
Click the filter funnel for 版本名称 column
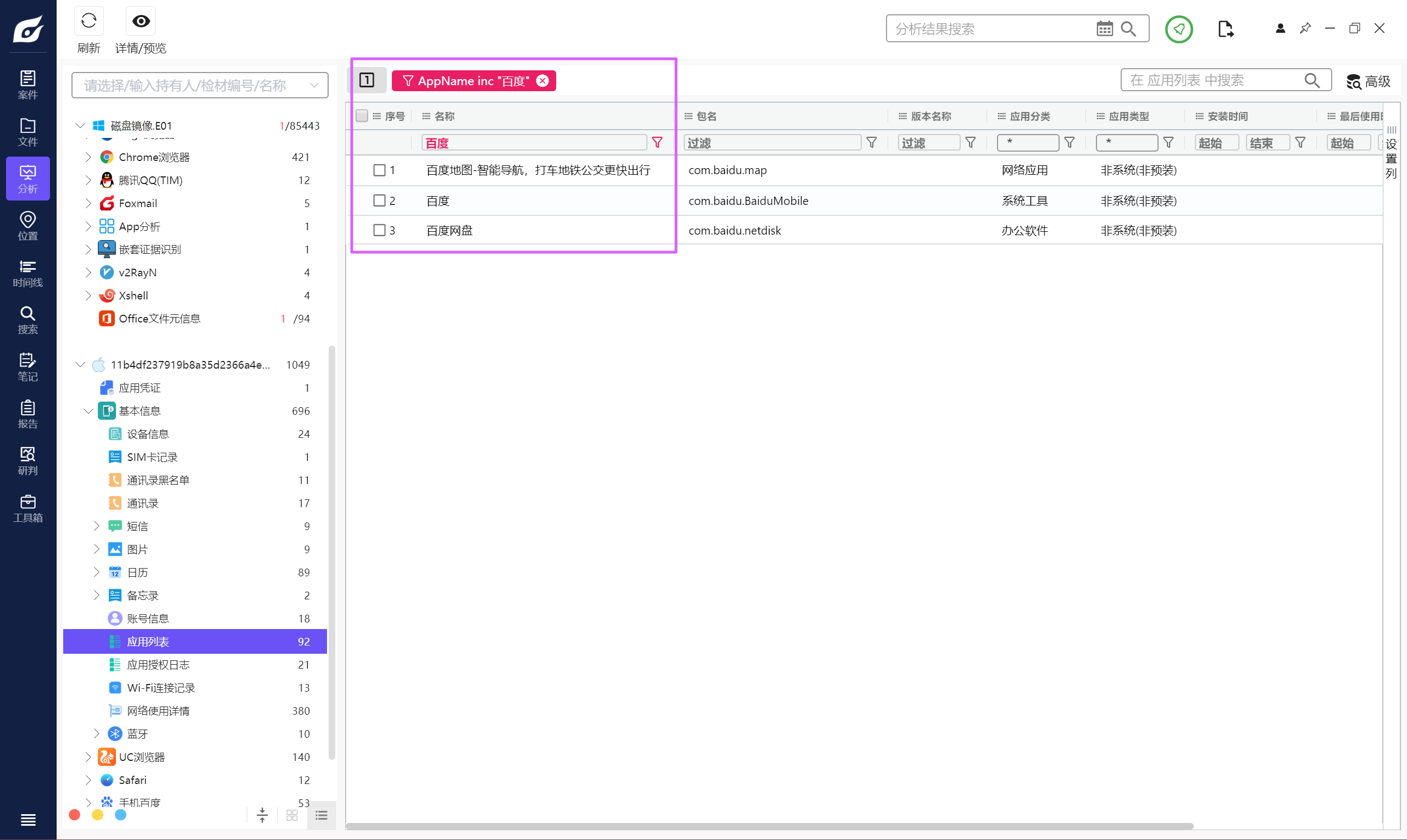pos(970,143)
